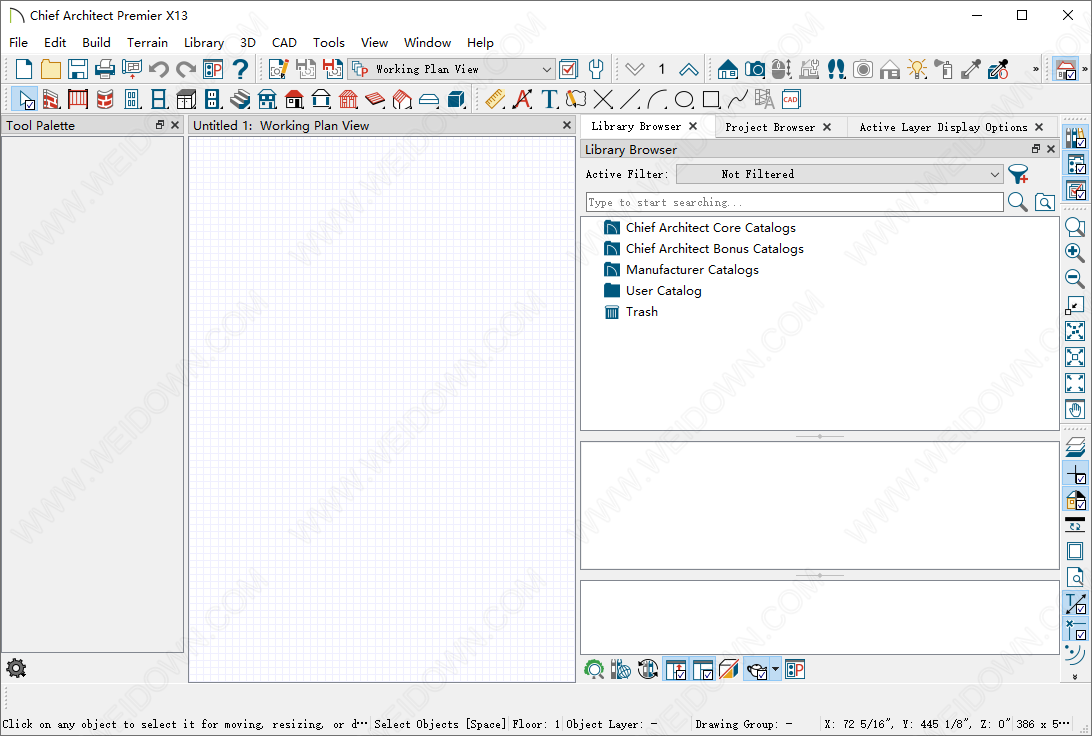Click the New Plan icon
Viewport: 1092px width, 736px height.
click(x=24, y=69)
